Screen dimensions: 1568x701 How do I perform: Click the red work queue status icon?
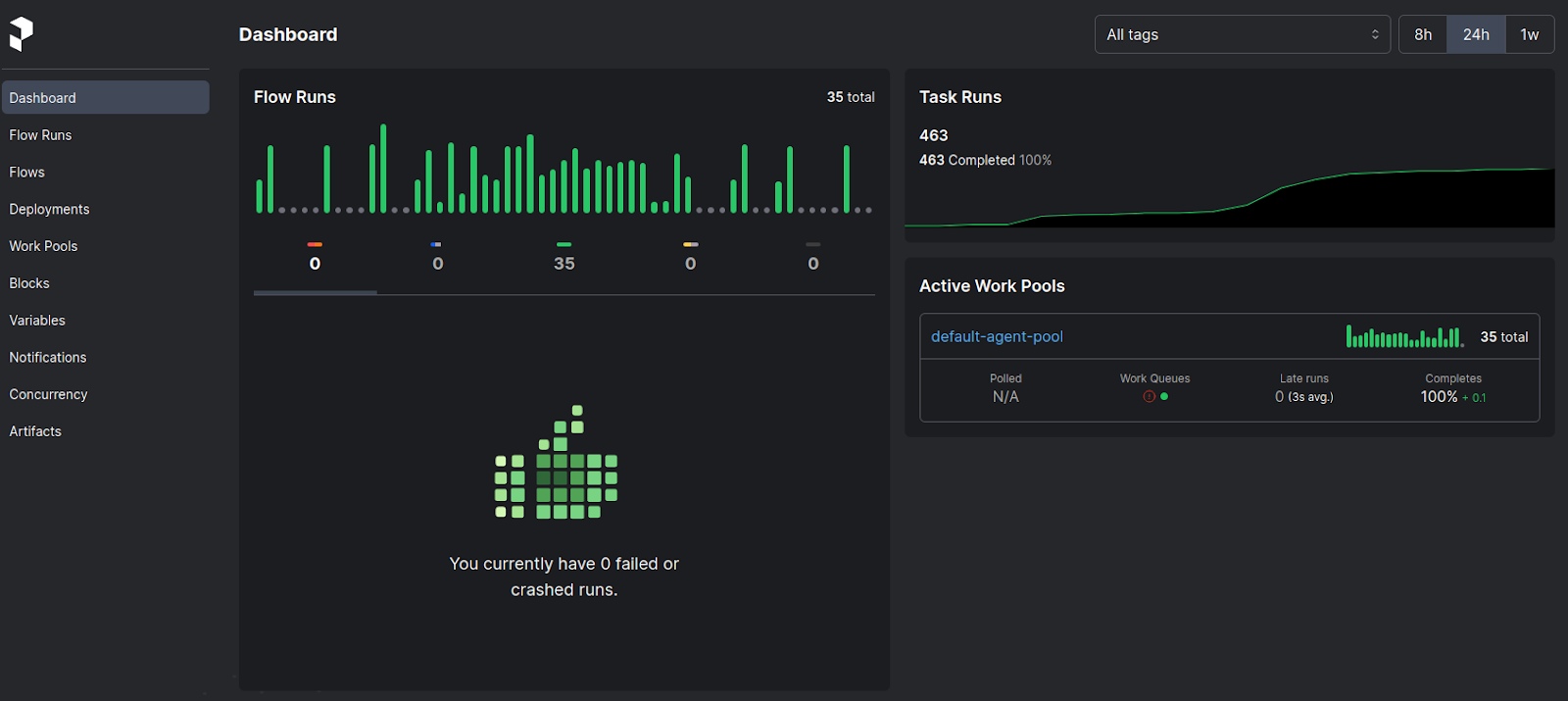pos(1149,397)
